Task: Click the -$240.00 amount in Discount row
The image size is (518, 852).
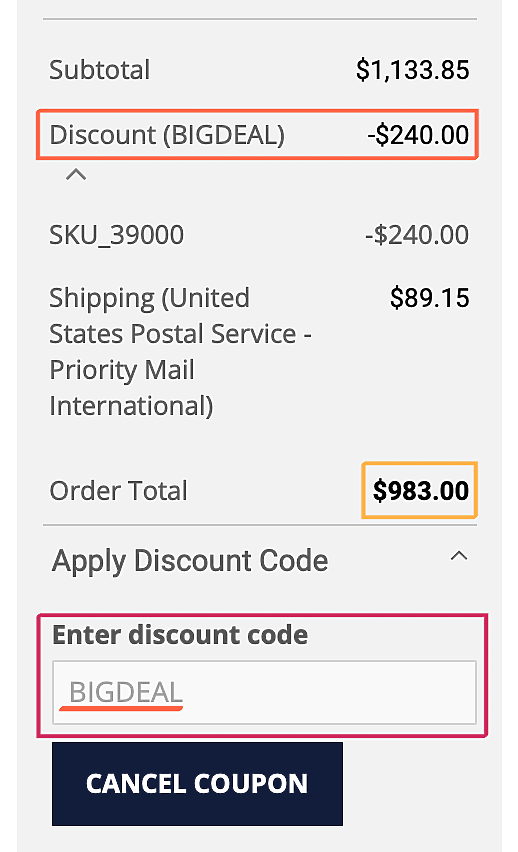Action: 417,135
